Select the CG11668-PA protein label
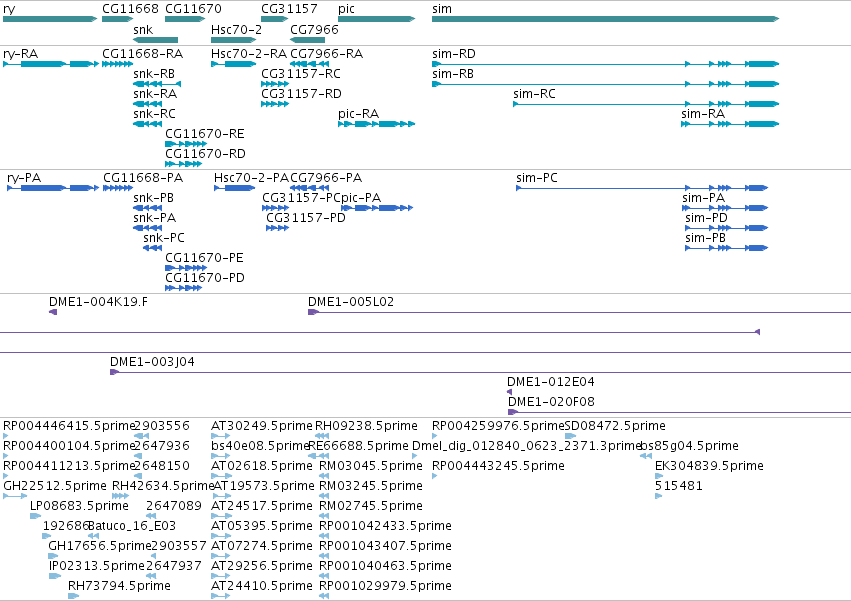 [x=143, y=178]
